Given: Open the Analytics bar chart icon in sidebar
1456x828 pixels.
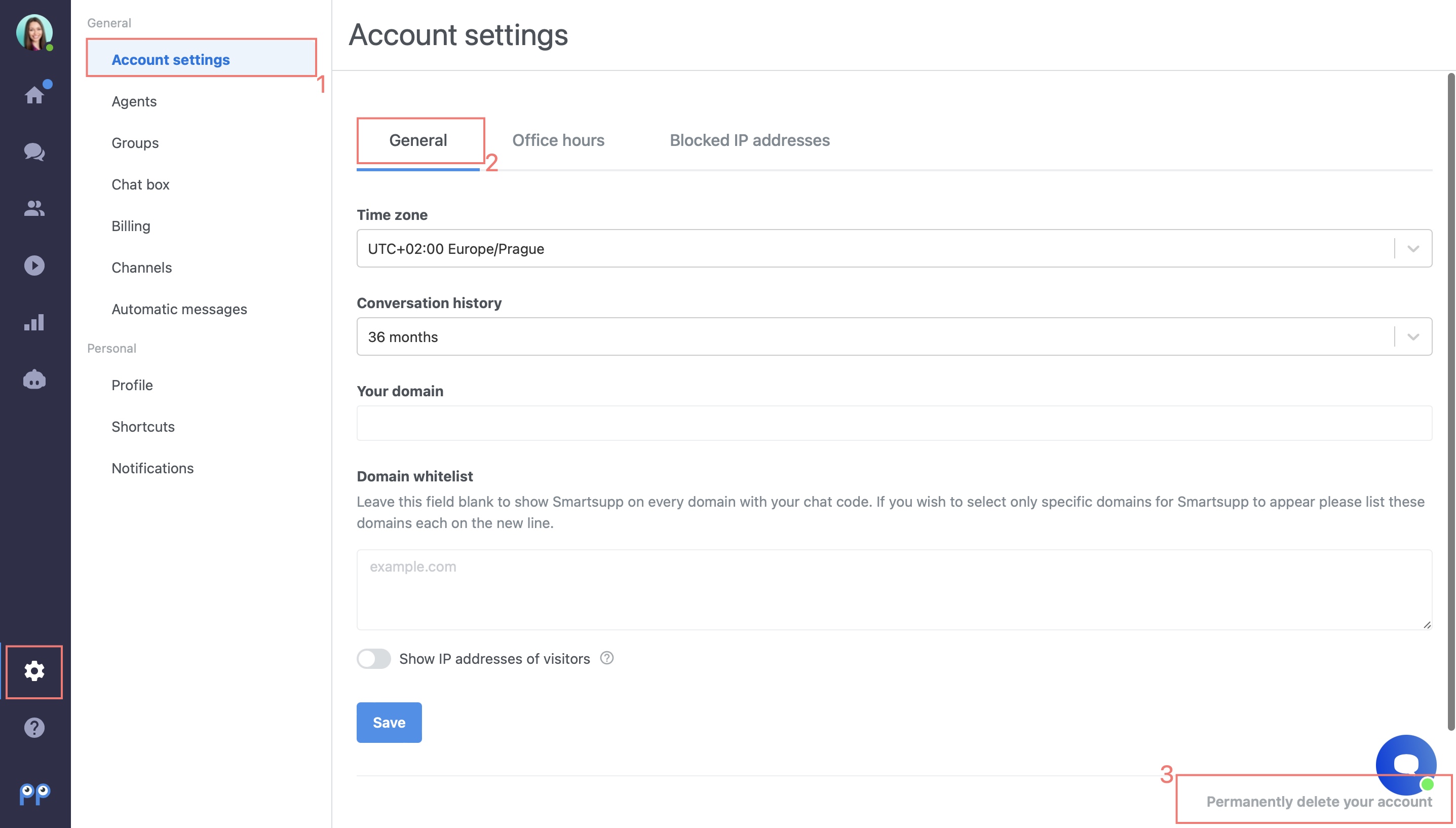Looking at the screenshot, I should tap(33, 323).
